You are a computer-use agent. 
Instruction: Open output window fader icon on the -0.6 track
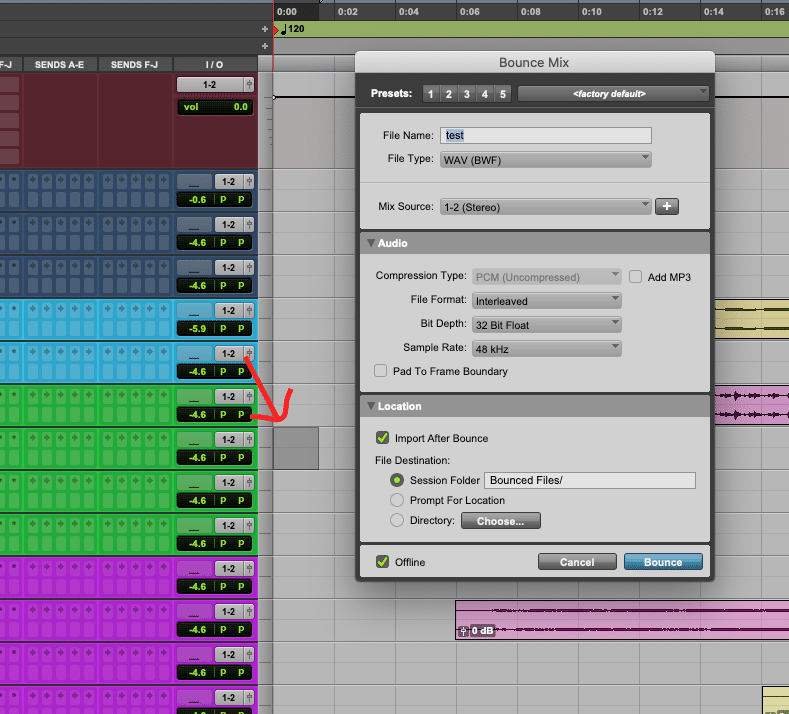pos(249,182)
